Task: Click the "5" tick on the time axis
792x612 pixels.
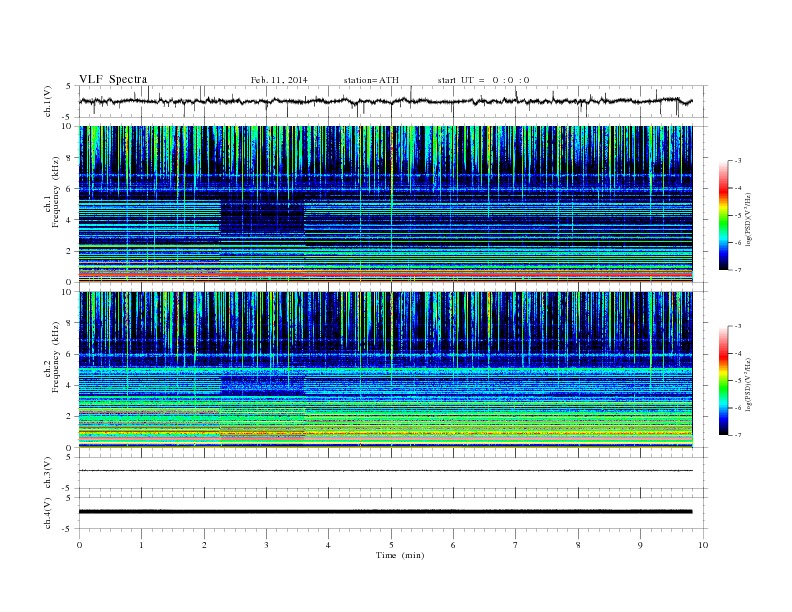Action: point(391,545)
